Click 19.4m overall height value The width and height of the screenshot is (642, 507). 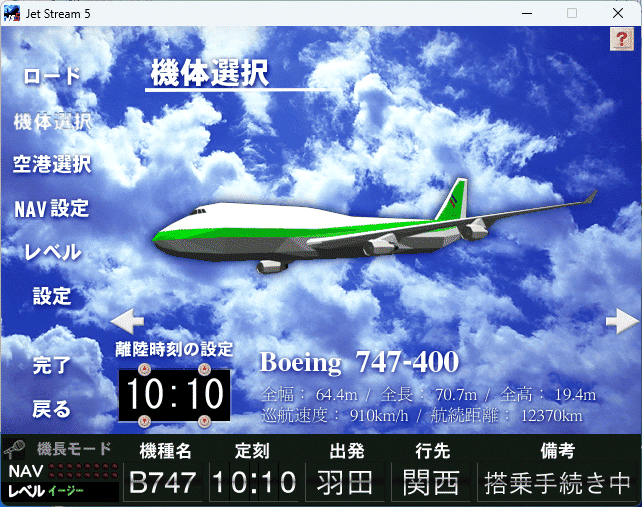click(x=575, y=395)
